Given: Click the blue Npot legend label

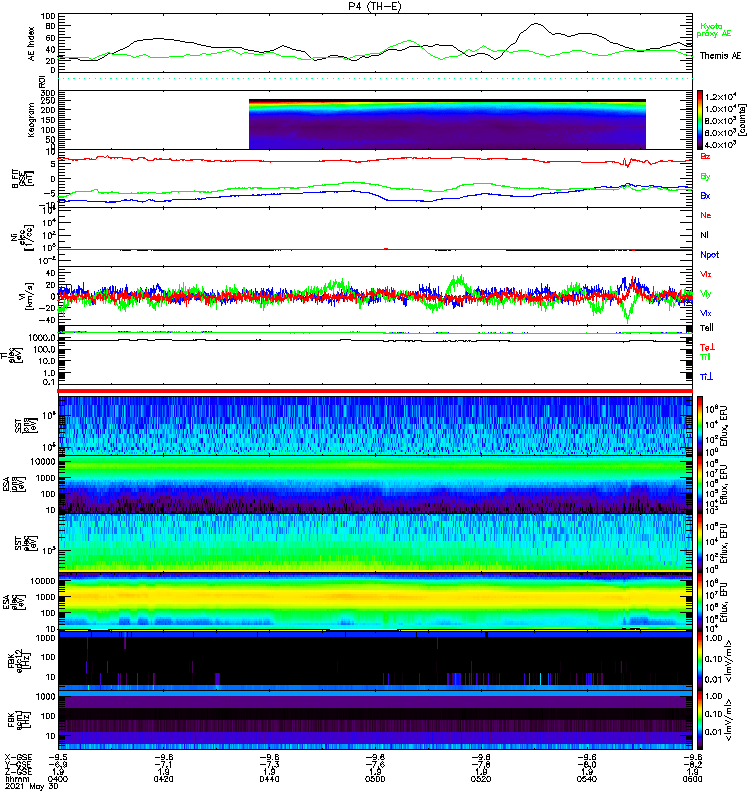Looking at the screenshot, I should 710,255.
